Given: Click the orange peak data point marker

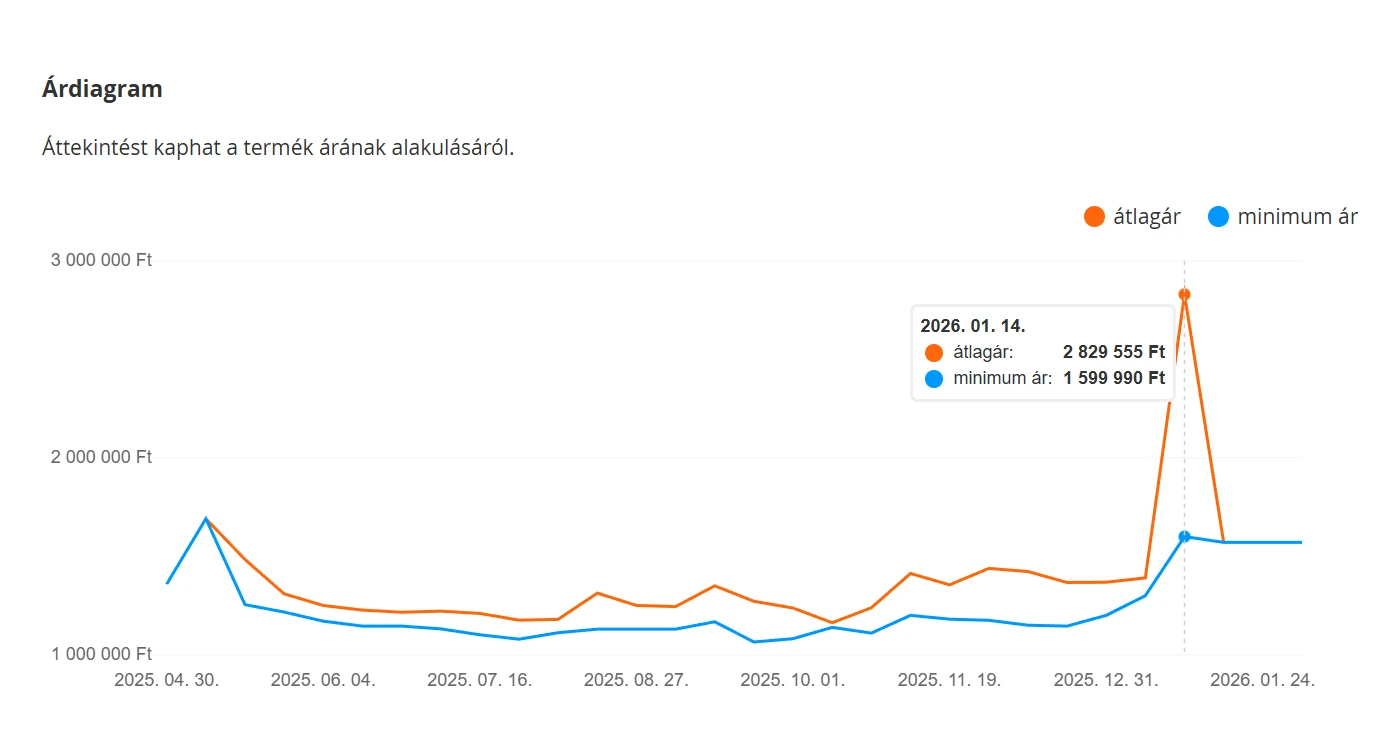Looking at the screenshot, I should 1184,294.
